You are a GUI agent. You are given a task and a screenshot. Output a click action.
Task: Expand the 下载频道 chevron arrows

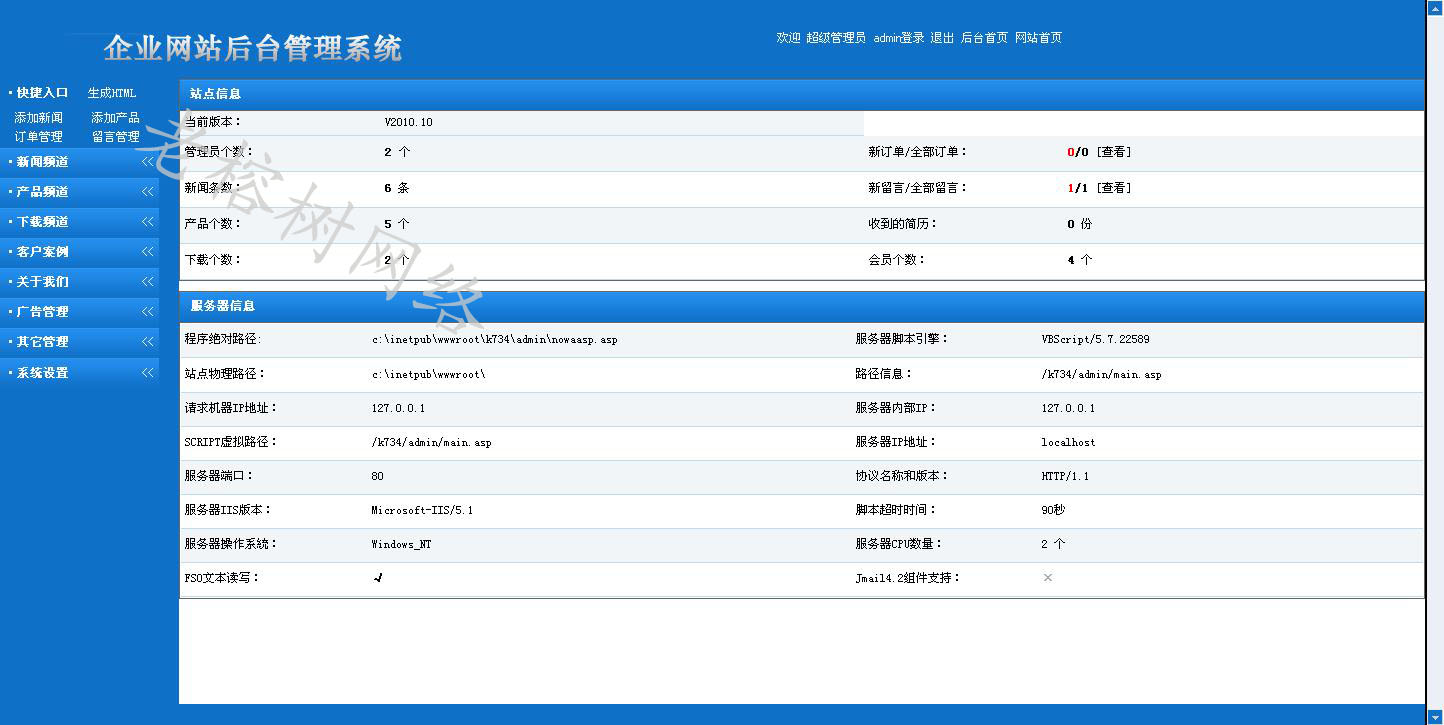[147, 221]
